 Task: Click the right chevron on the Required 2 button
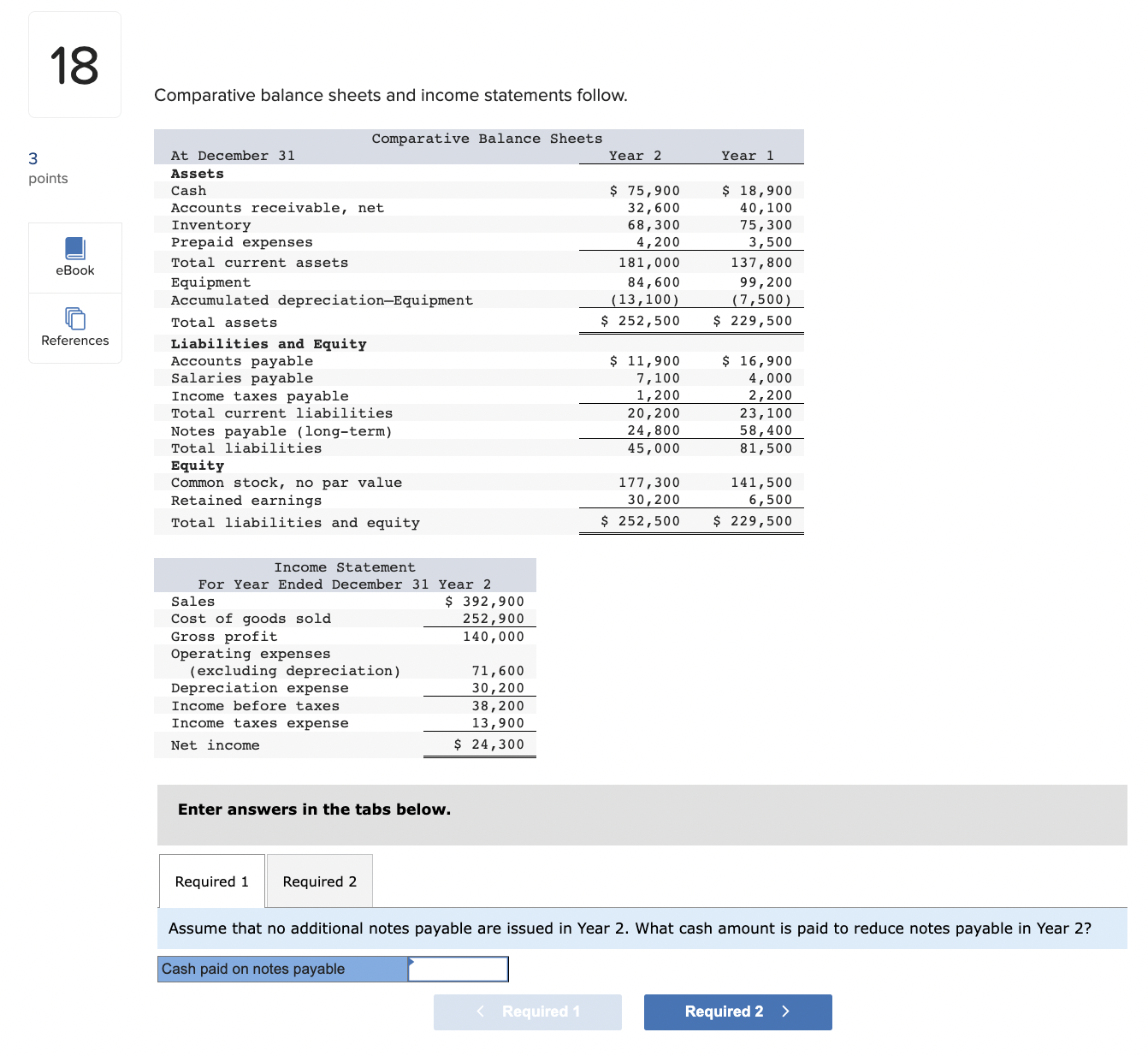(x=786, y=1012)
